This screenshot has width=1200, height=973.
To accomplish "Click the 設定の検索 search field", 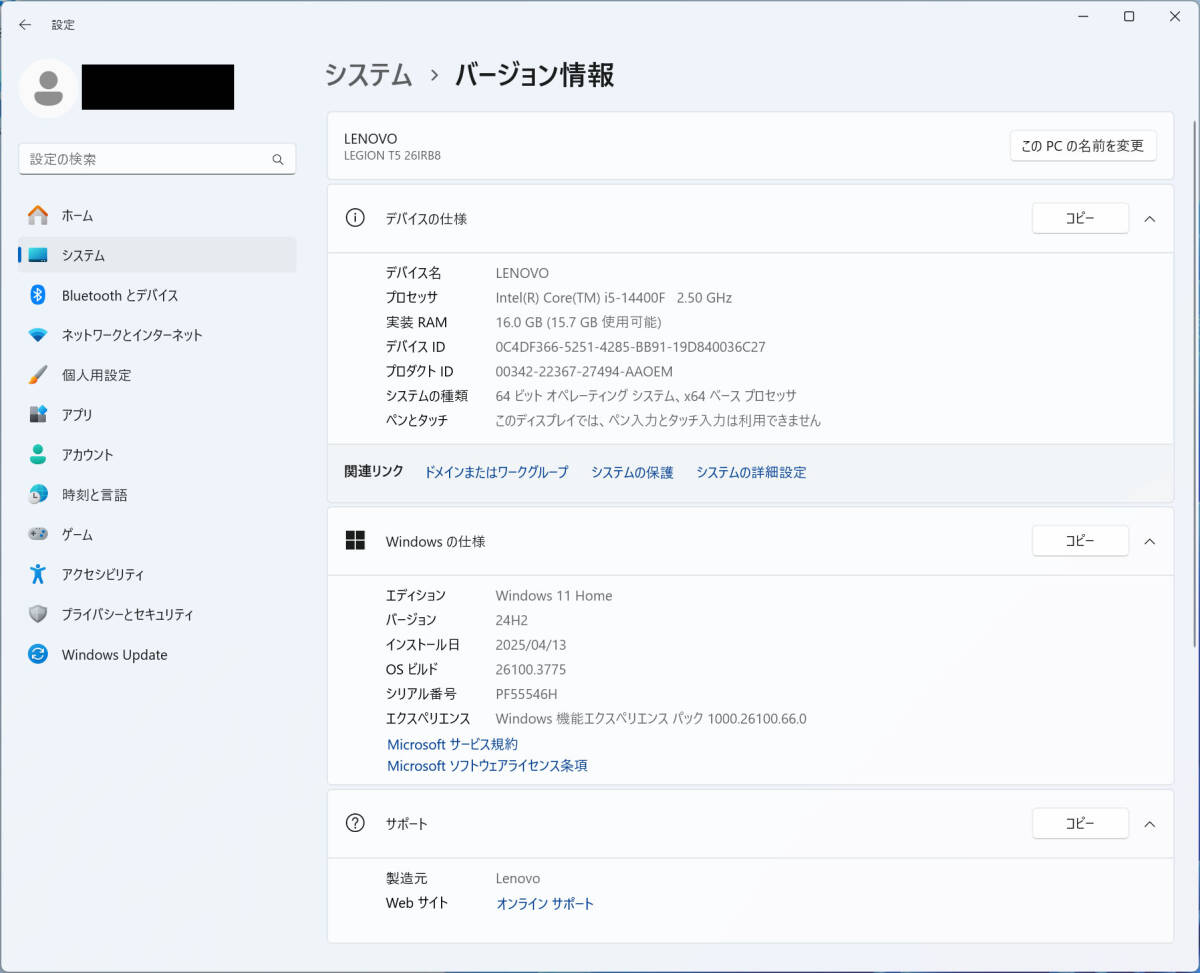I will [157, 159].
